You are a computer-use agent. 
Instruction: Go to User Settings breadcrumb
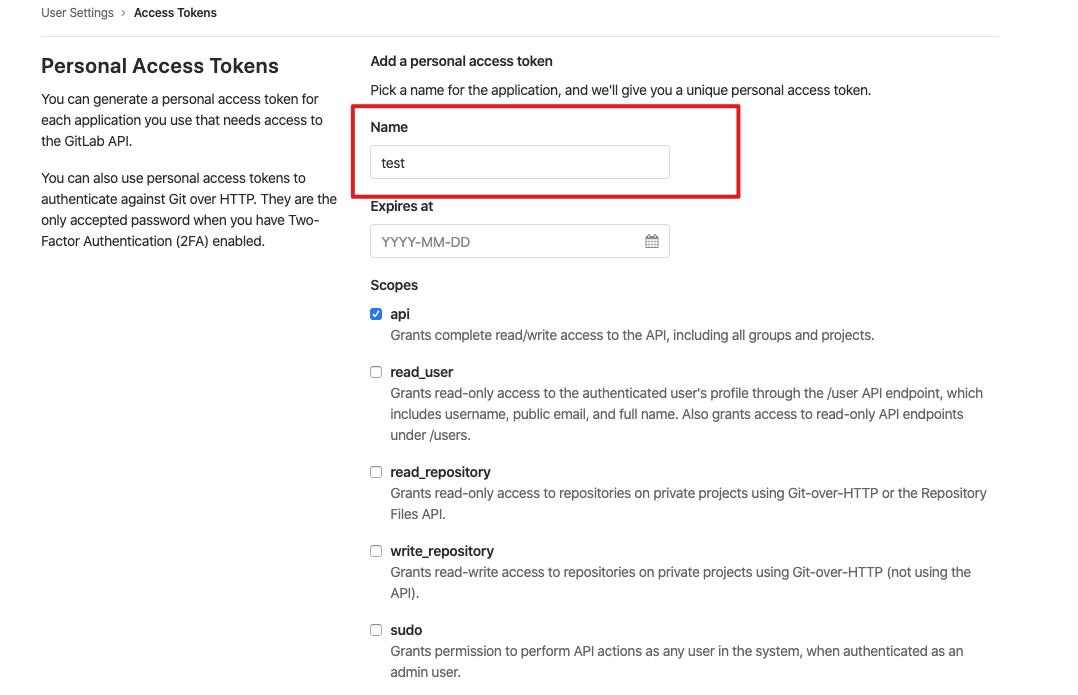[x=77, y=12]
